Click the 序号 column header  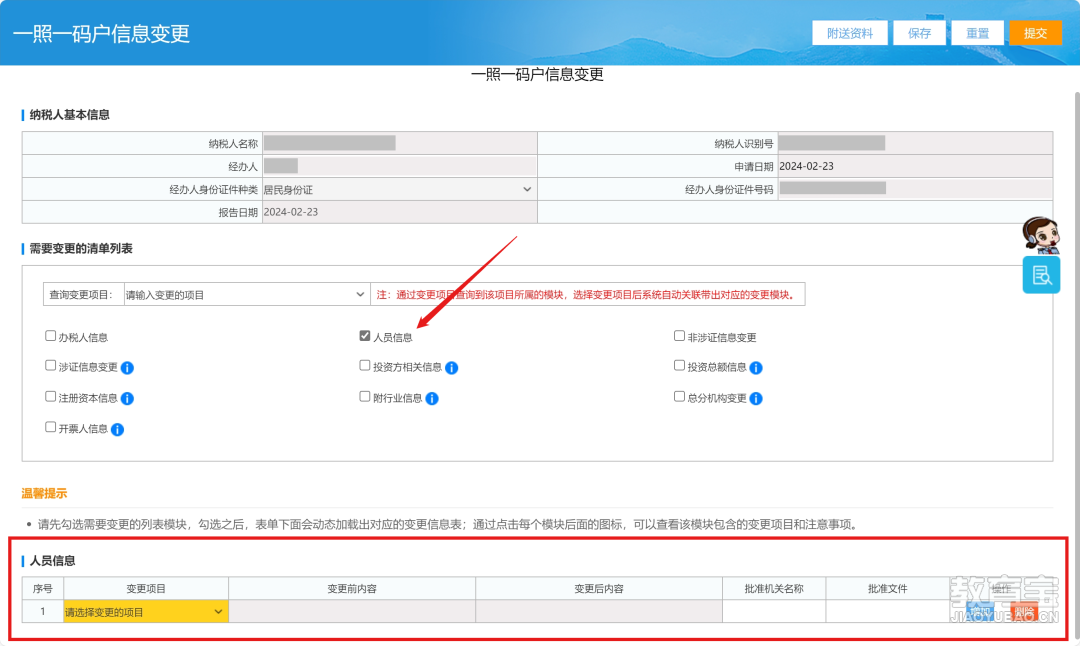(43, 589)
